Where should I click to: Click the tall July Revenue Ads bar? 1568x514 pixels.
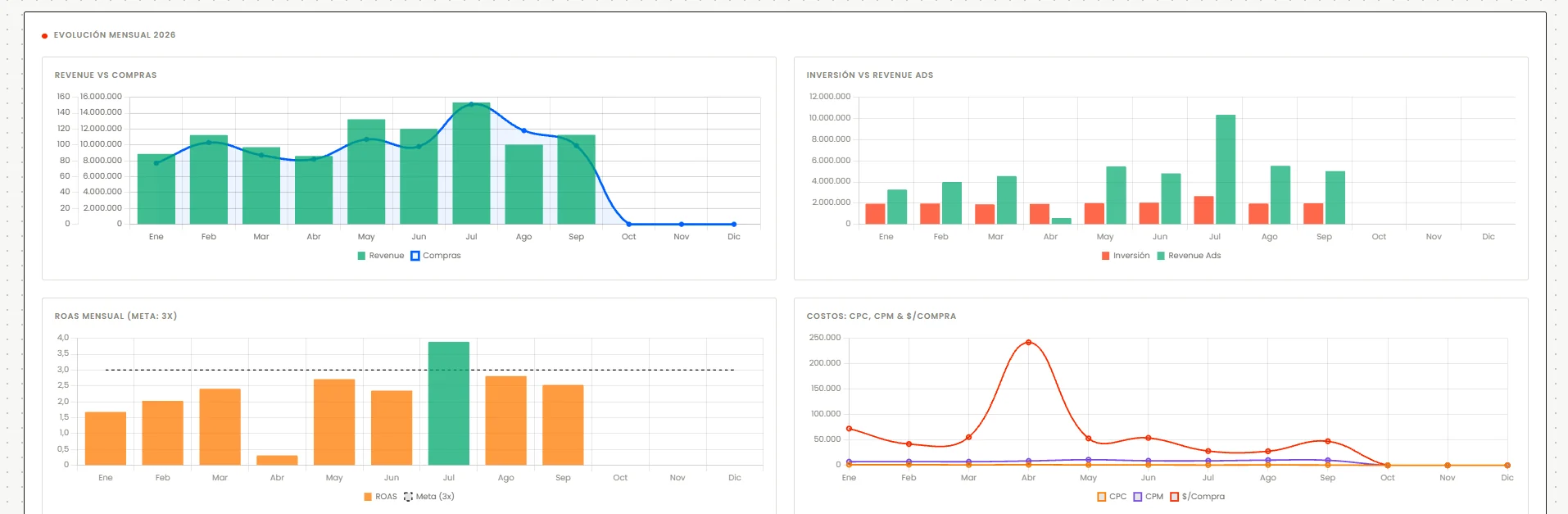click(x=1226, y=170)
